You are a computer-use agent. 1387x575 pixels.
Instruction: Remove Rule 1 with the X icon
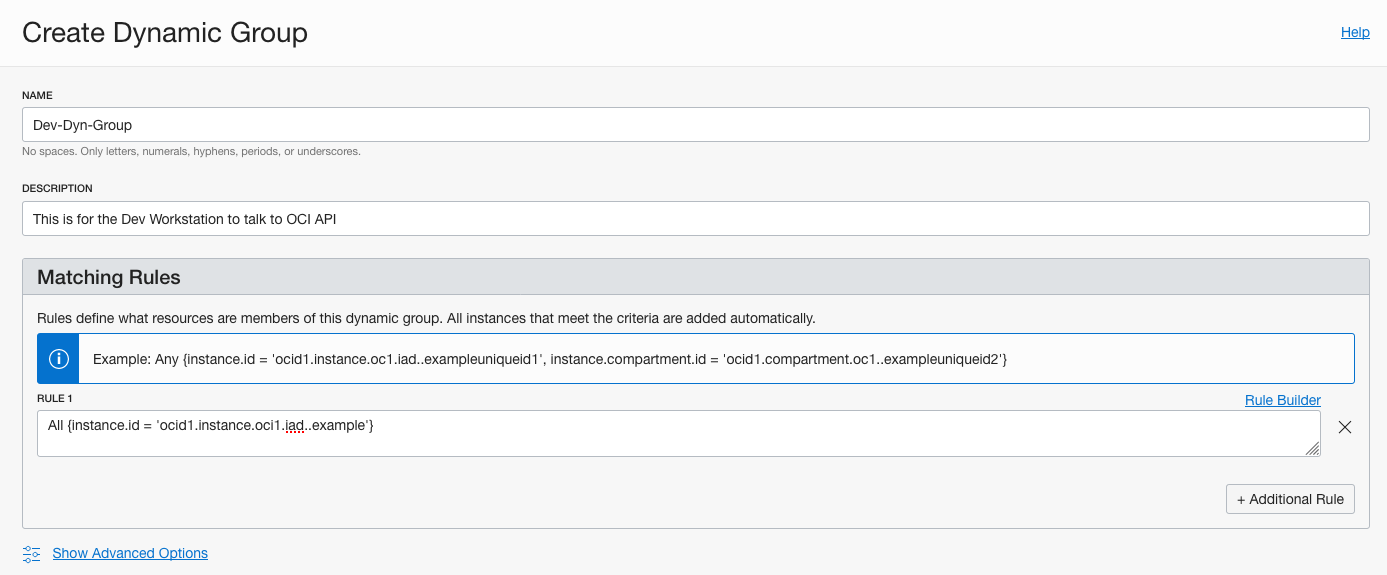pos(1345,427)
